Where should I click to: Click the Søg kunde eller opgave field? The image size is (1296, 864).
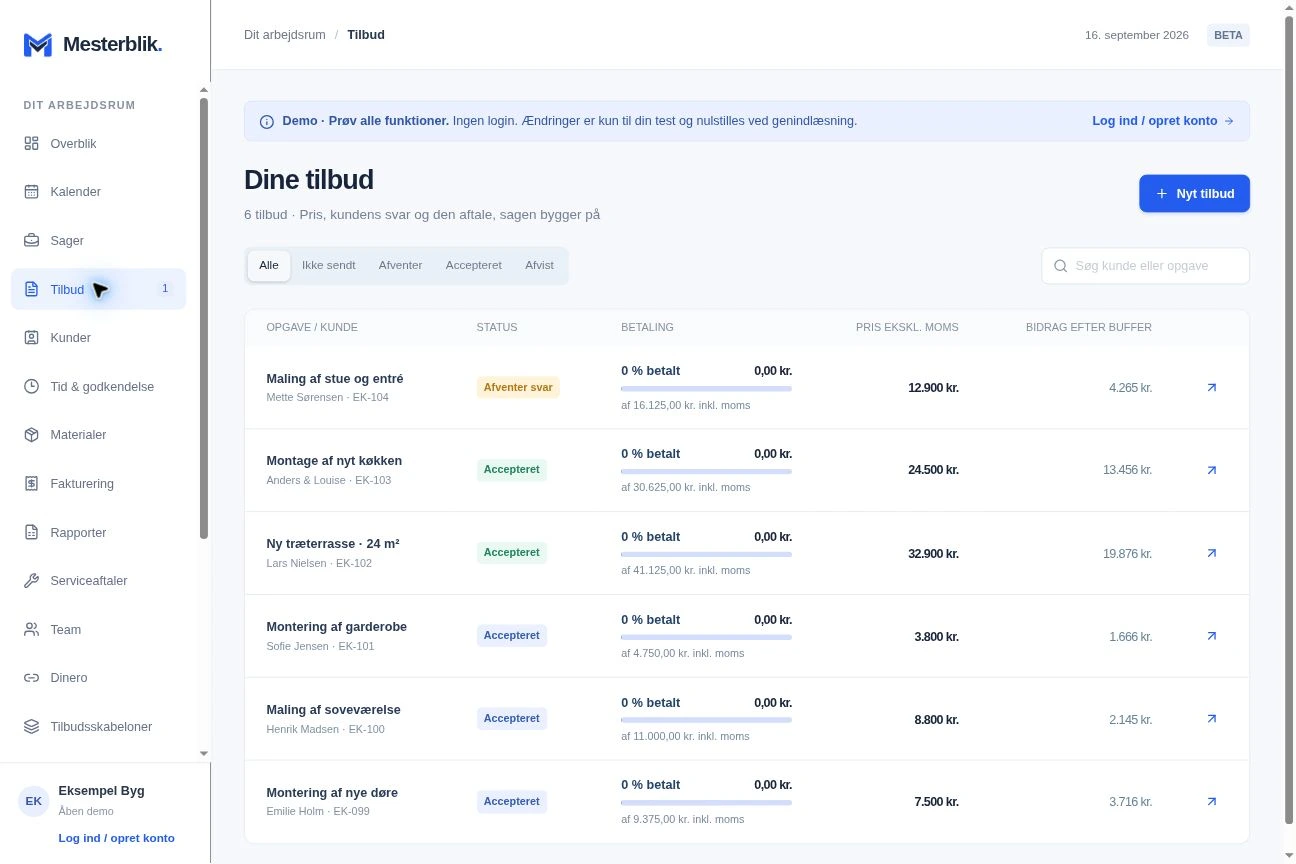(1146, 266)
